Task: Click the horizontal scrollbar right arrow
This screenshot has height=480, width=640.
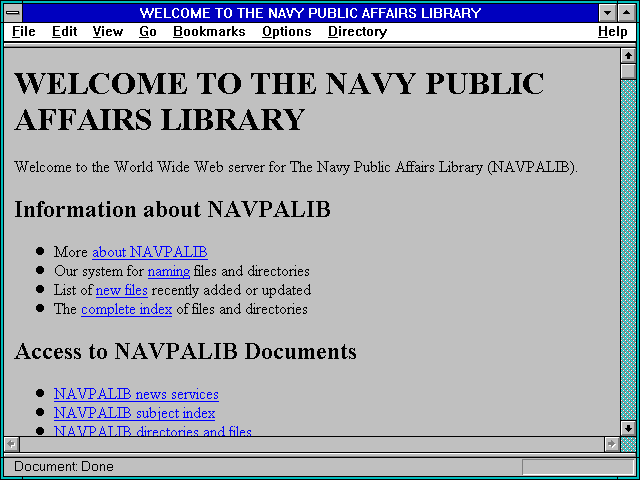Action: pyautogui.click(x=611, y=444)
